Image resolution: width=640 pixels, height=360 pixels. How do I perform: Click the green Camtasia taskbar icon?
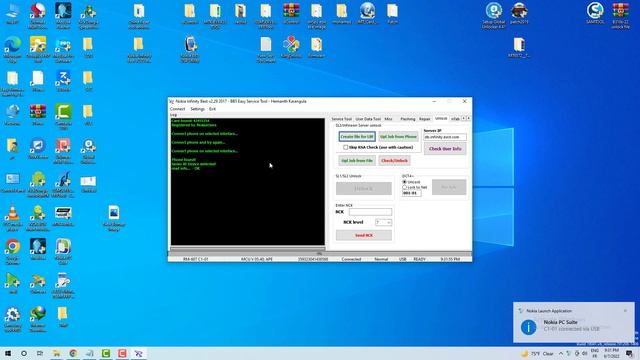tap(106, 353)
